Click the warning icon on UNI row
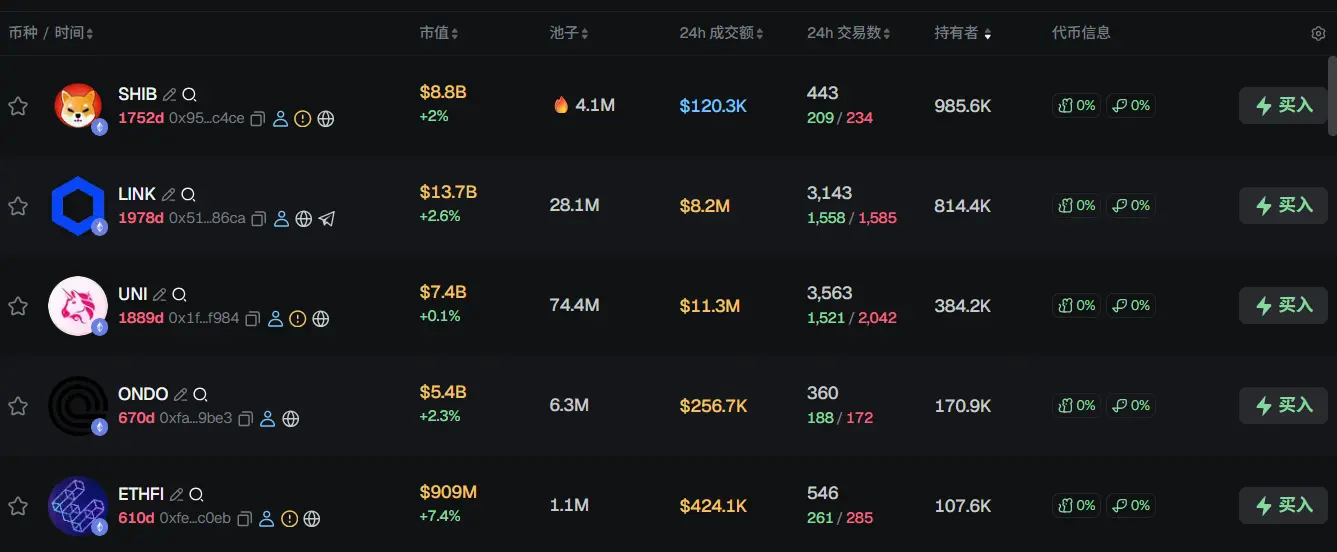 (297, 319)
